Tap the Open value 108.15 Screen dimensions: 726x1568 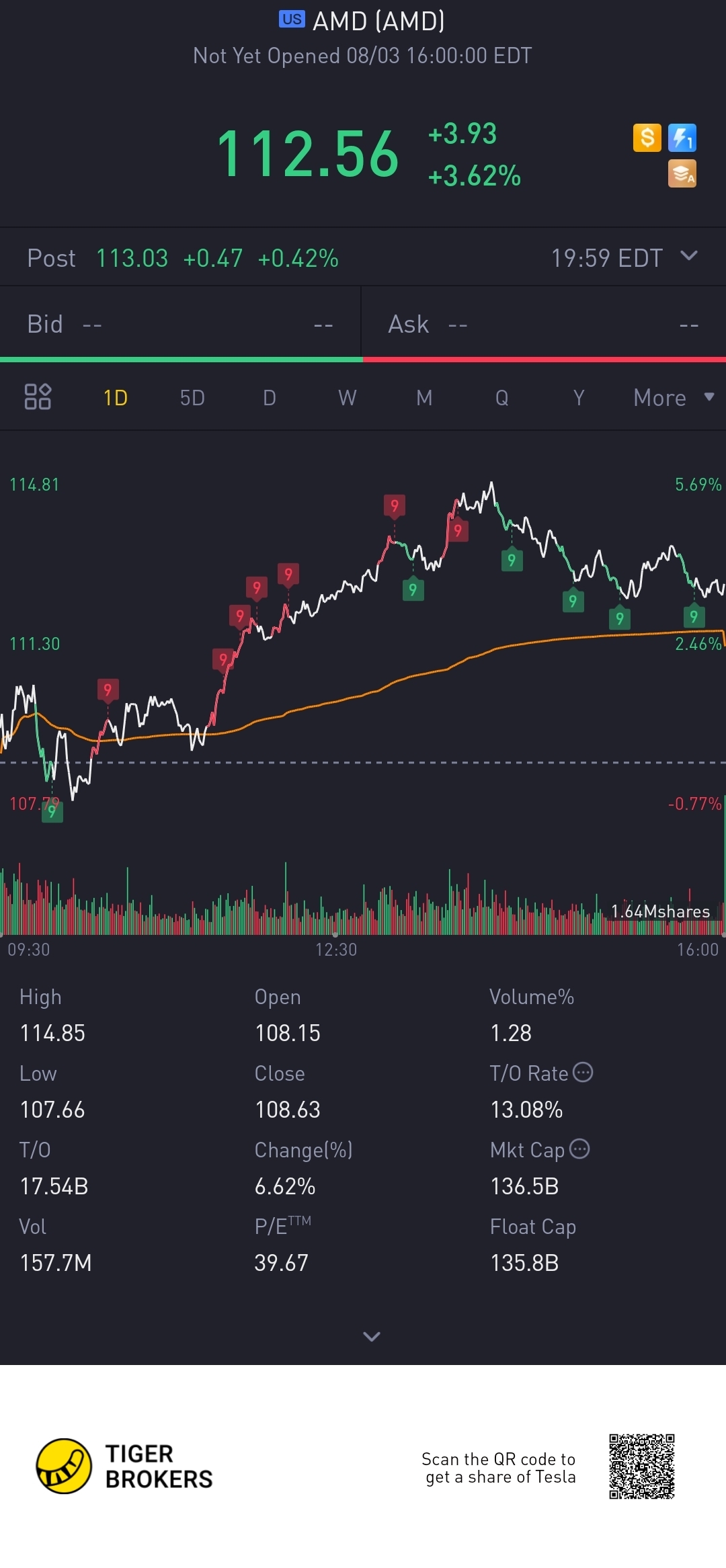(x=288, y=1033)
